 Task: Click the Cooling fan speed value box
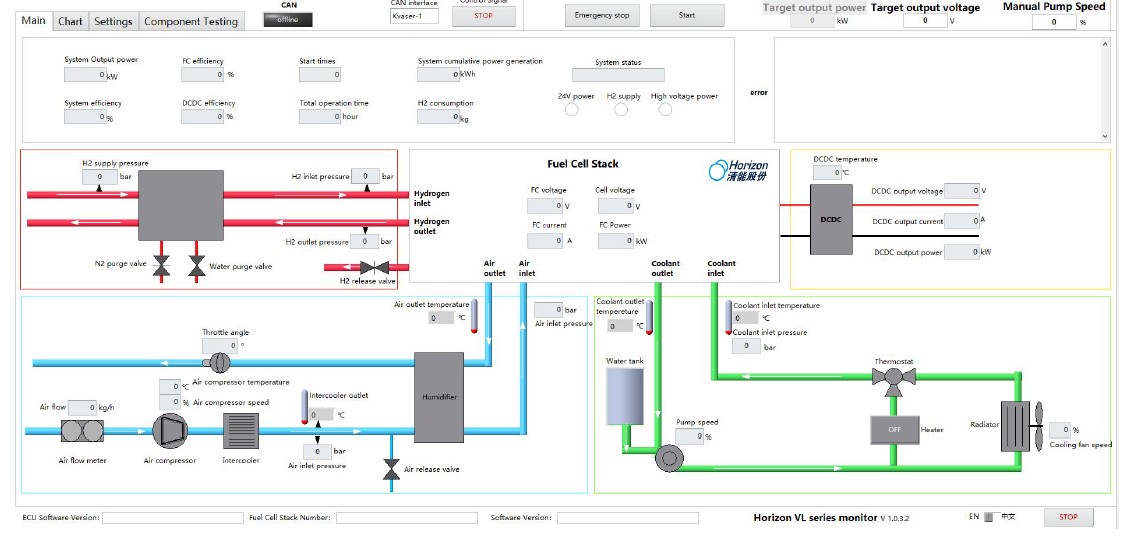1060,430
